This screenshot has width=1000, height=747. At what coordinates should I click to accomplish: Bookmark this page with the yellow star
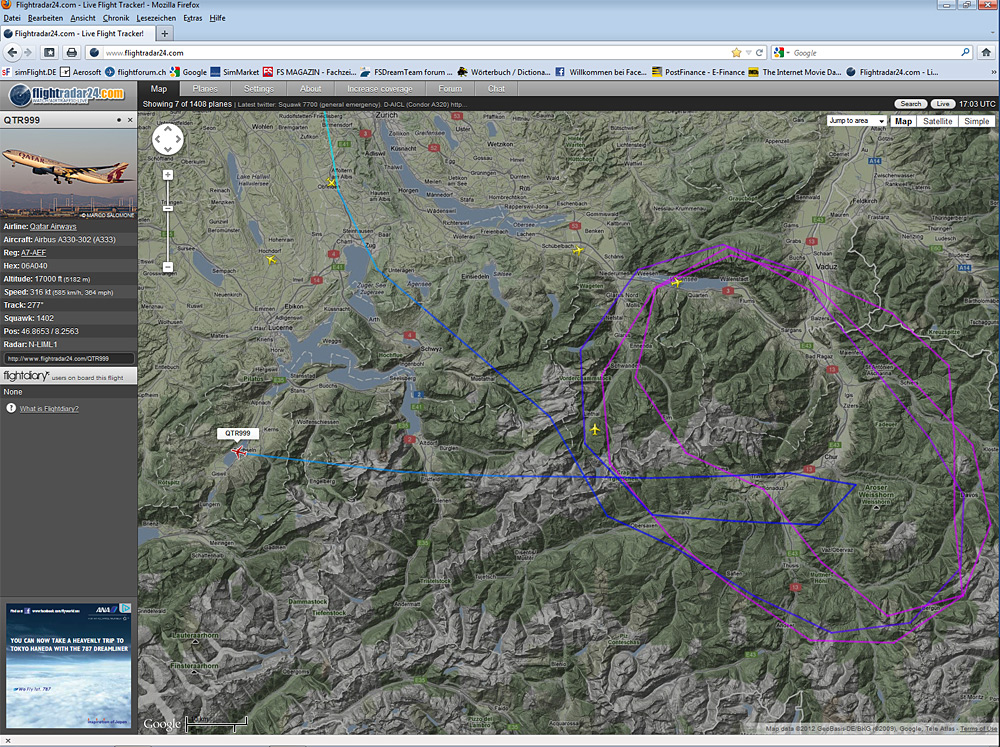(x=737, y=52)
